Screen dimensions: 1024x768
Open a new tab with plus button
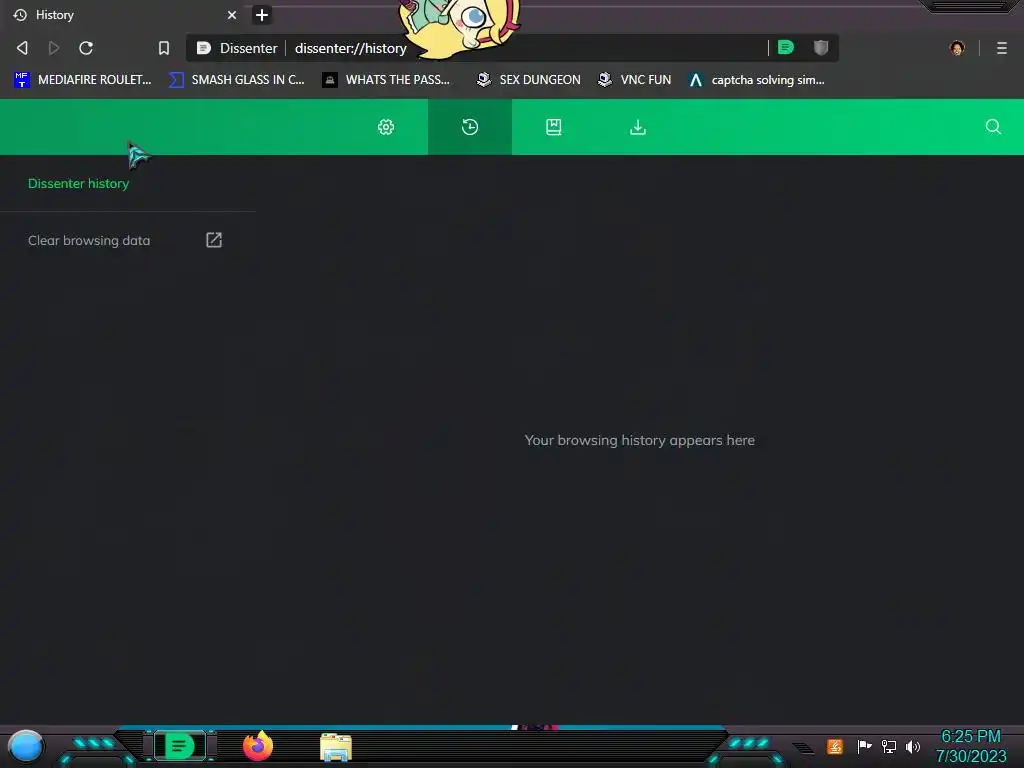click(262, 15)
